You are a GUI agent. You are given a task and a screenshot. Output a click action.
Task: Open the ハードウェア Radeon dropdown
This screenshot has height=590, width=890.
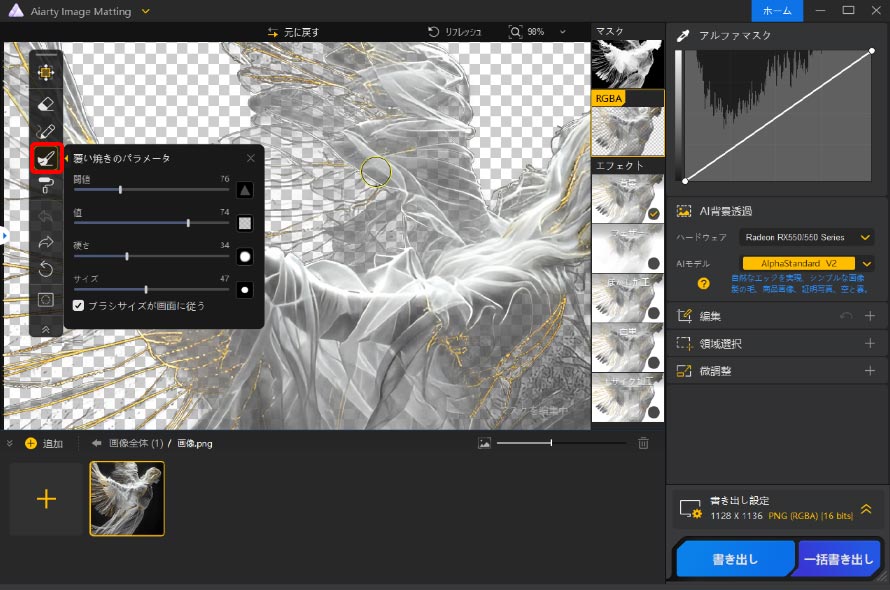click(x=806, y=237)
